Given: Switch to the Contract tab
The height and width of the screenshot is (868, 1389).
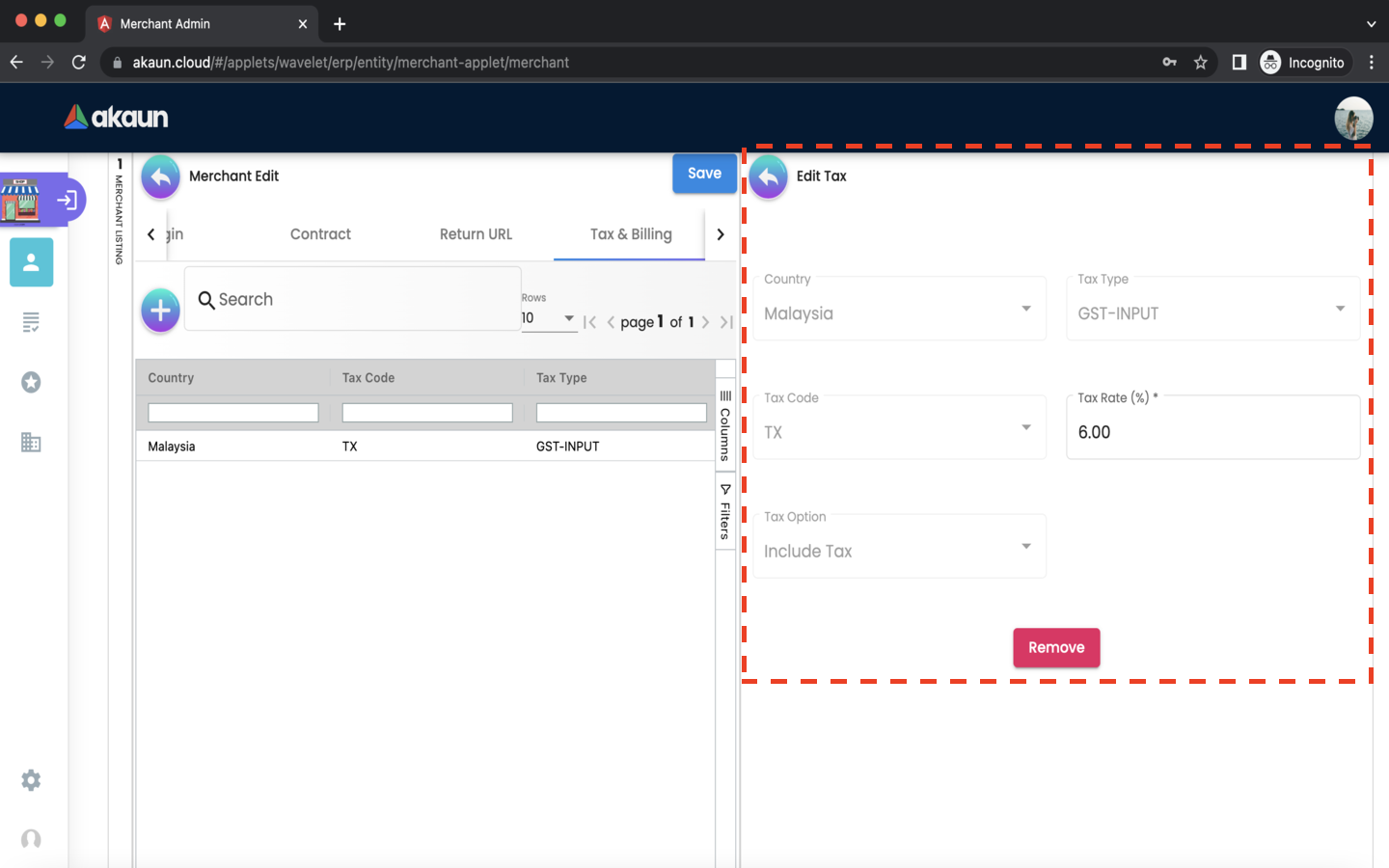Looking at the screenshot, I should pos(320,234).
